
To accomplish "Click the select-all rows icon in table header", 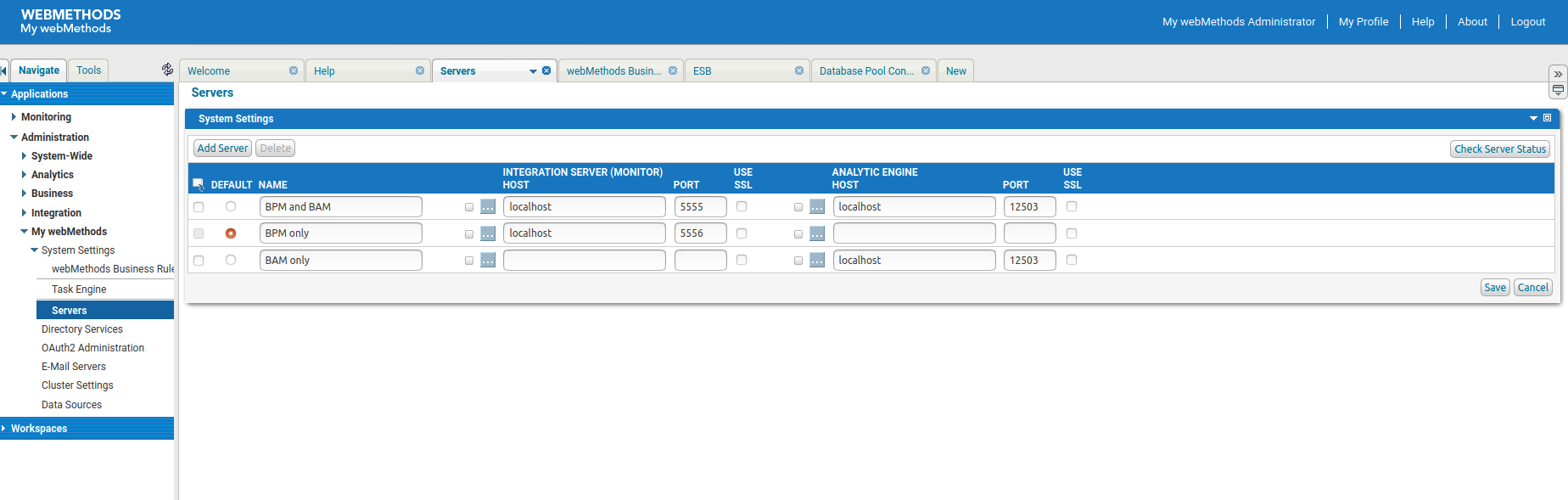I will pos(199,184).
